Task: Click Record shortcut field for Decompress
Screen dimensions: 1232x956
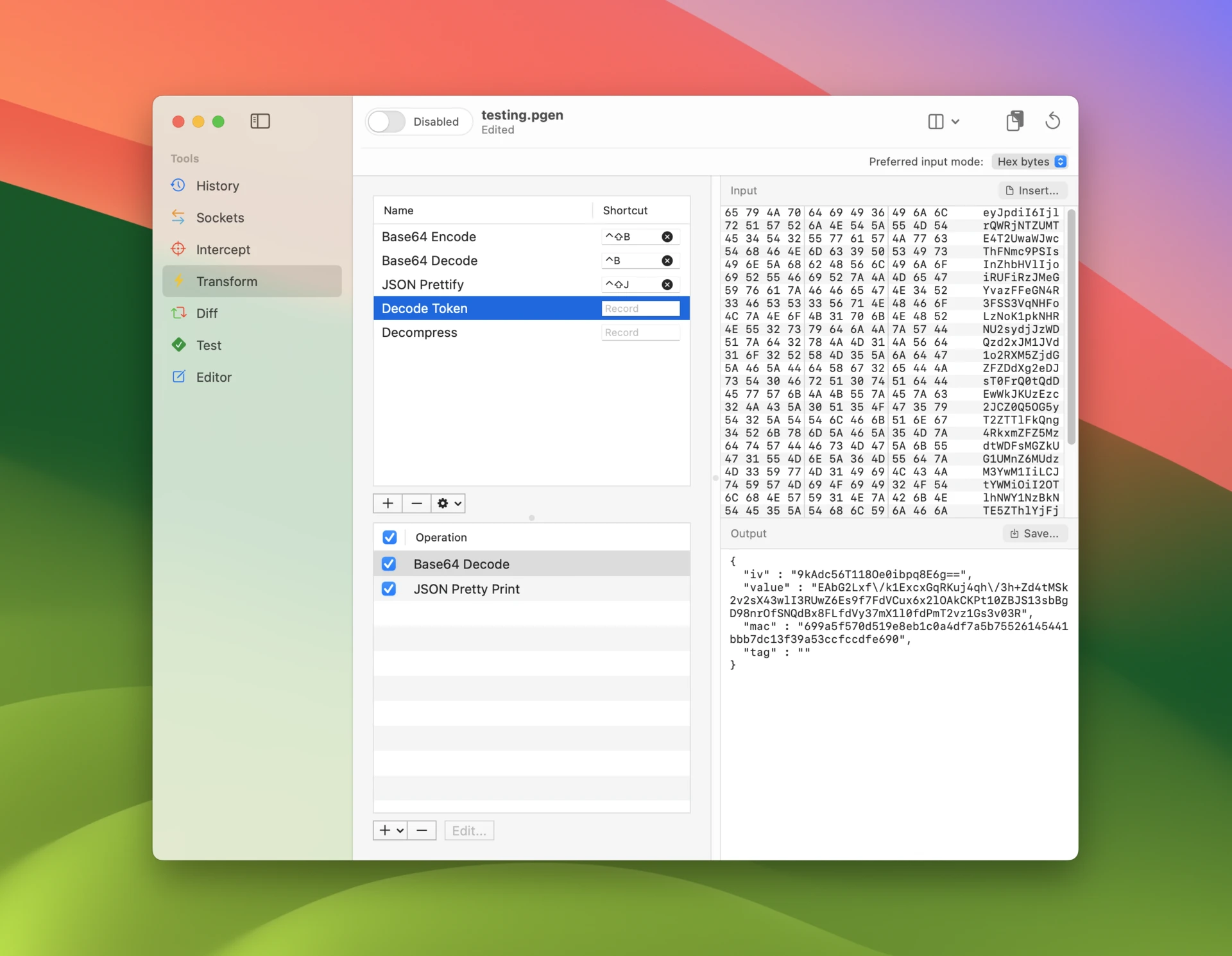Action: point(640,332)
